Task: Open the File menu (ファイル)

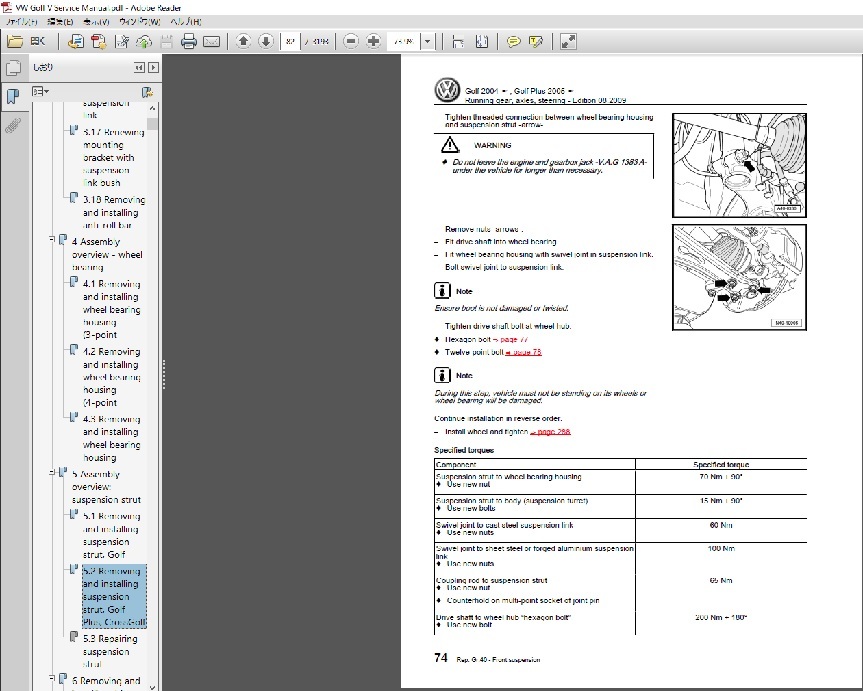Action: pos(21,21)
